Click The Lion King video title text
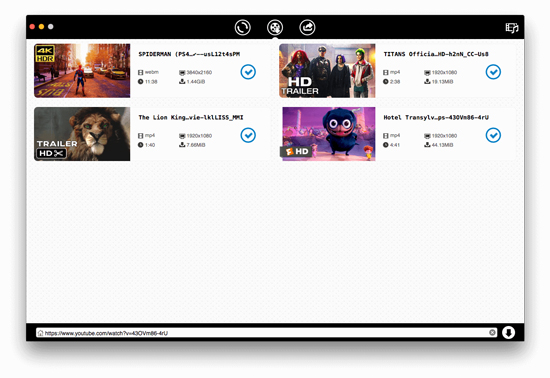 coord(191,117)
